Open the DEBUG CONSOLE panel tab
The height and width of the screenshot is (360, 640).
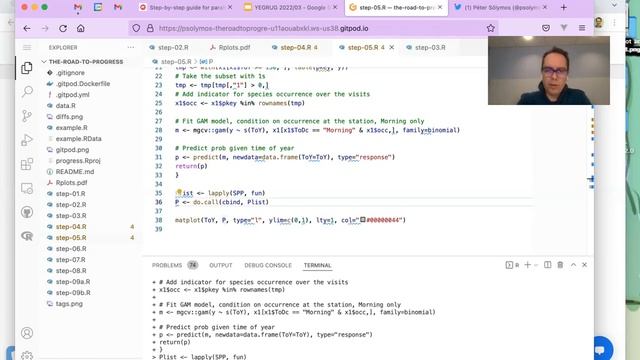(x=268, y=265)
